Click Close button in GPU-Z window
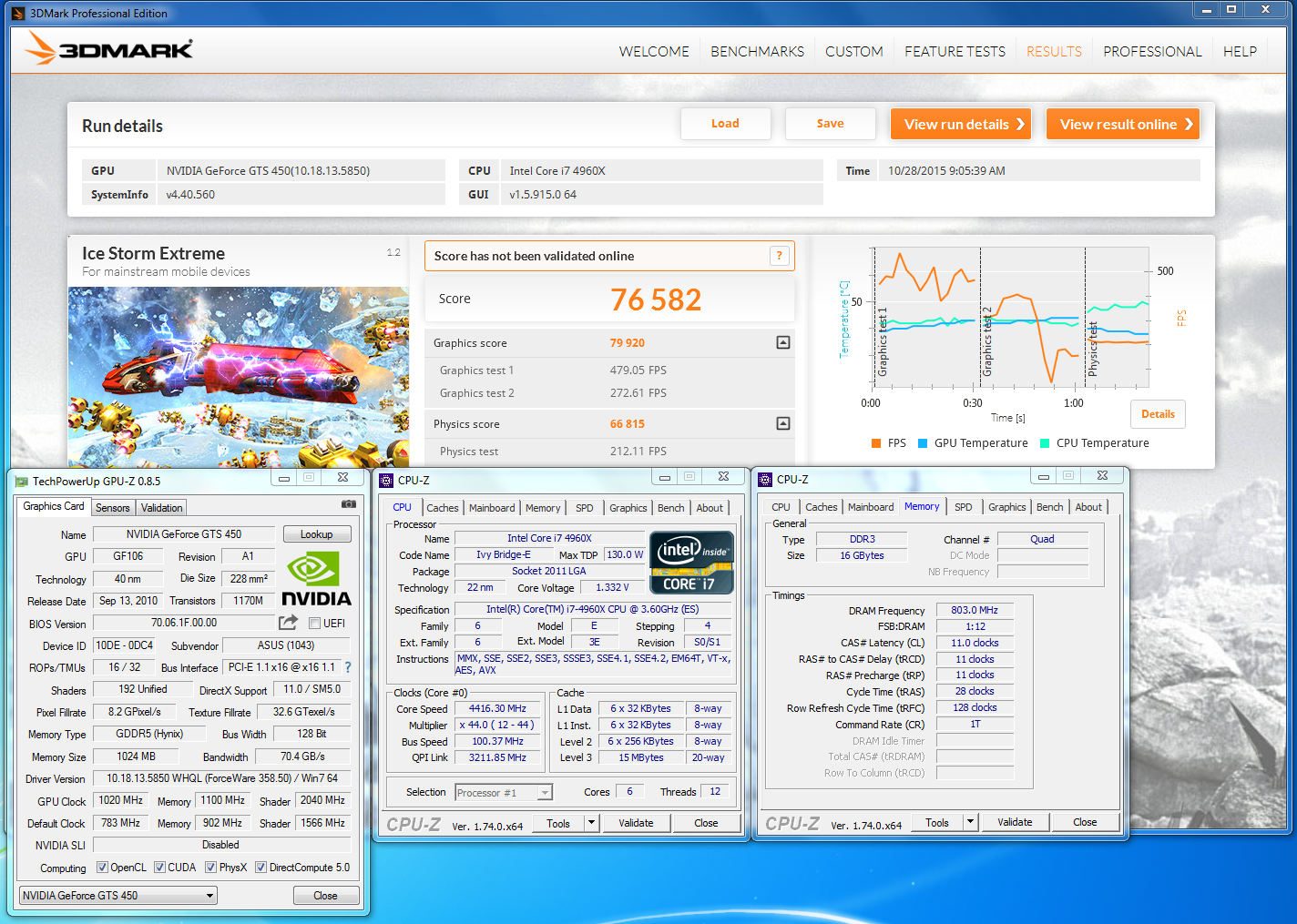 point(326,896)
